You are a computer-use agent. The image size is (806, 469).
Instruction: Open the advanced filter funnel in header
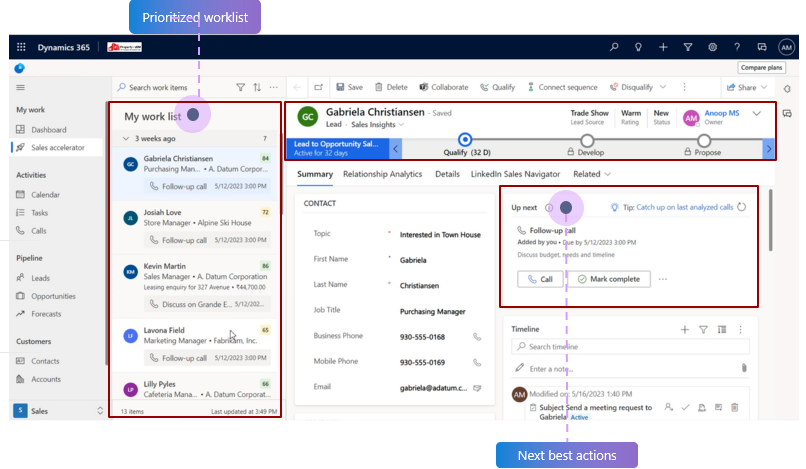[x=688, y=47]
